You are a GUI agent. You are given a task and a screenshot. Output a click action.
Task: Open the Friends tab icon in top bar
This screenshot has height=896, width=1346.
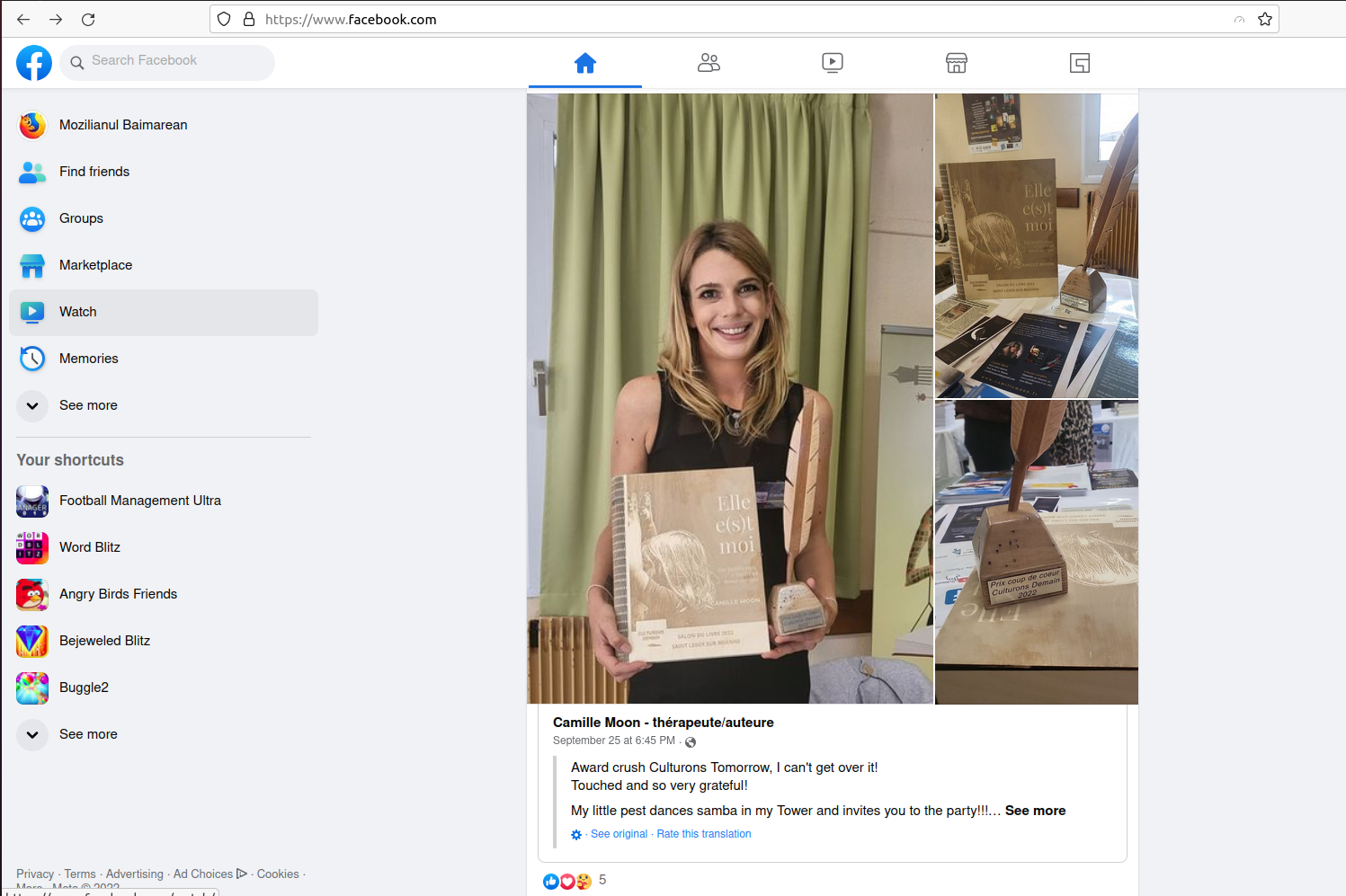709,63
